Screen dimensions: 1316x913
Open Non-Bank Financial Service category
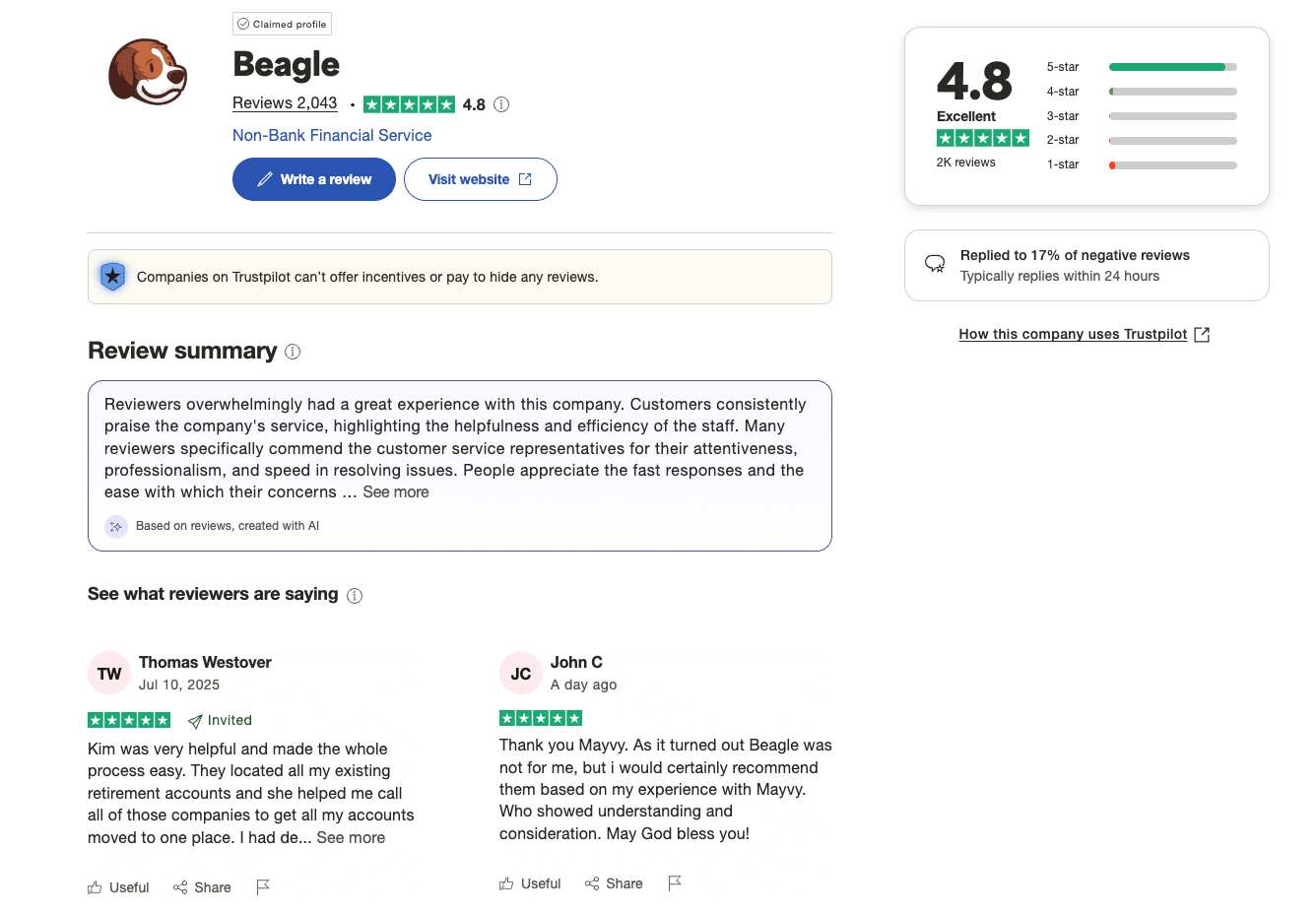click(332, 136)
